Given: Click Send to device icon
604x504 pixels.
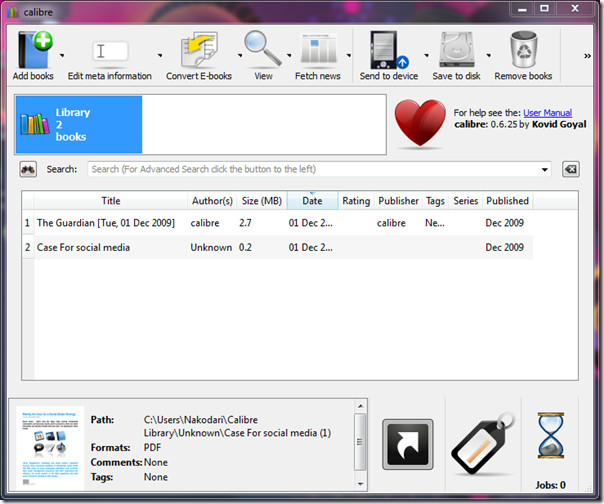Looking at the screenshot, I should click(x=389, y=50).
